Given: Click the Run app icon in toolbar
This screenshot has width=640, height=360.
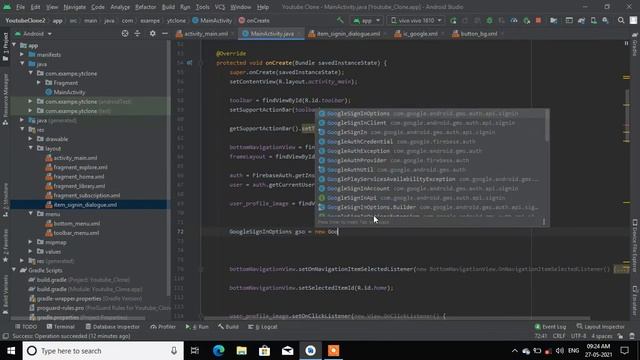Looking at the screenshot, I should (x=453, y=20).
